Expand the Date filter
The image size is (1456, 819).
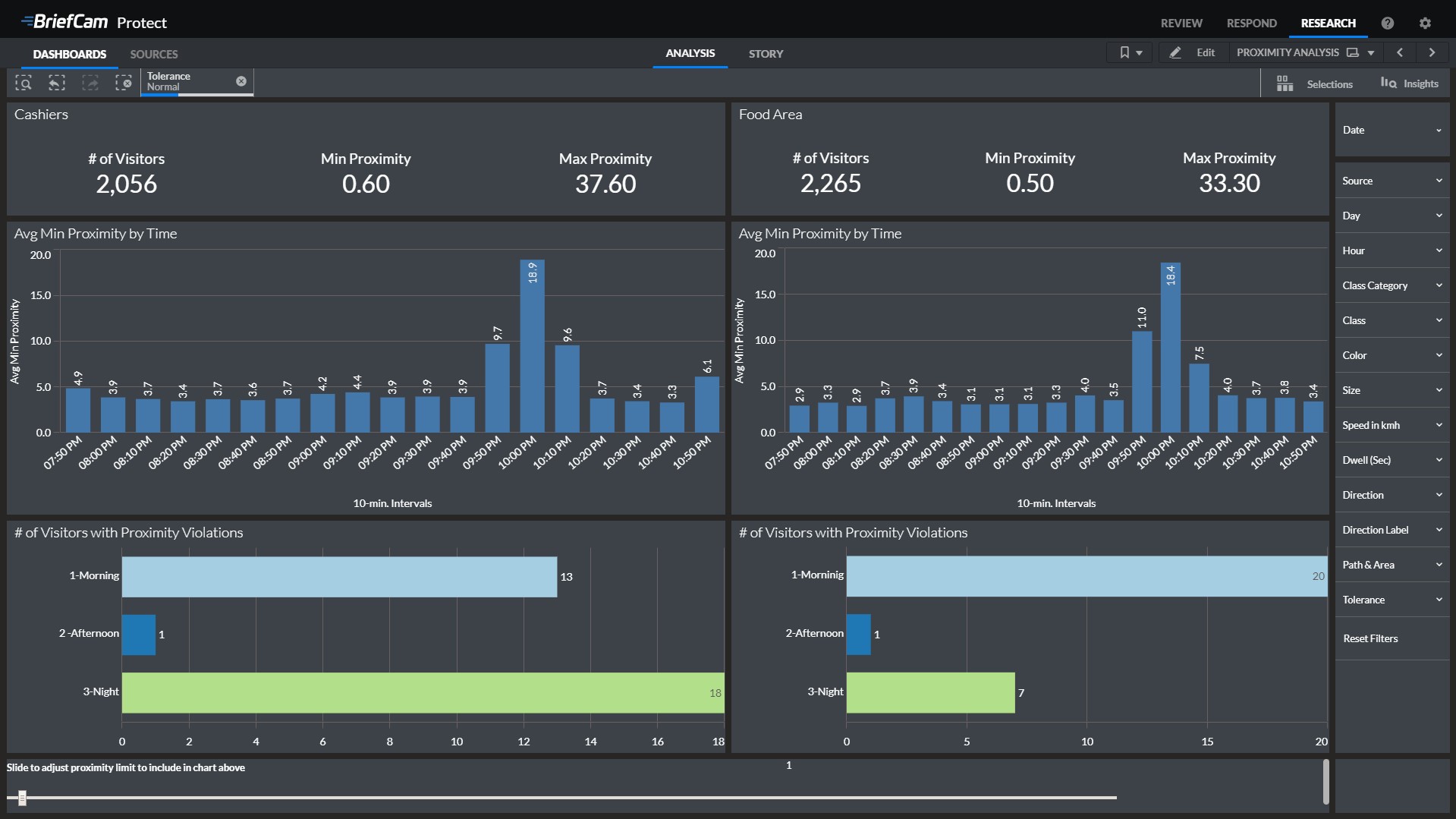pos(1392,130)
